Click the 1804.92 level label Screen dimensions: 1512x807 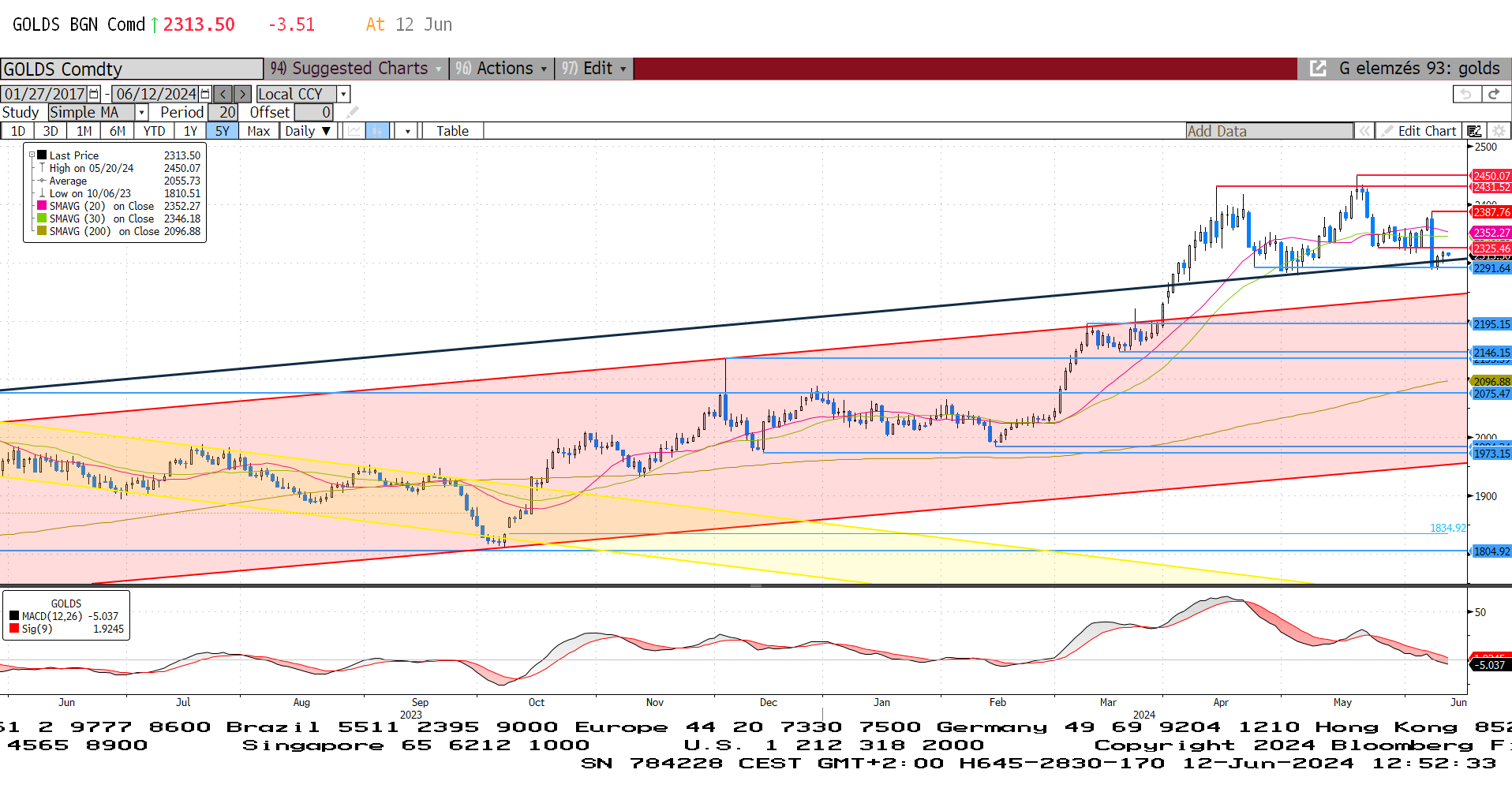click(1491, 551)
